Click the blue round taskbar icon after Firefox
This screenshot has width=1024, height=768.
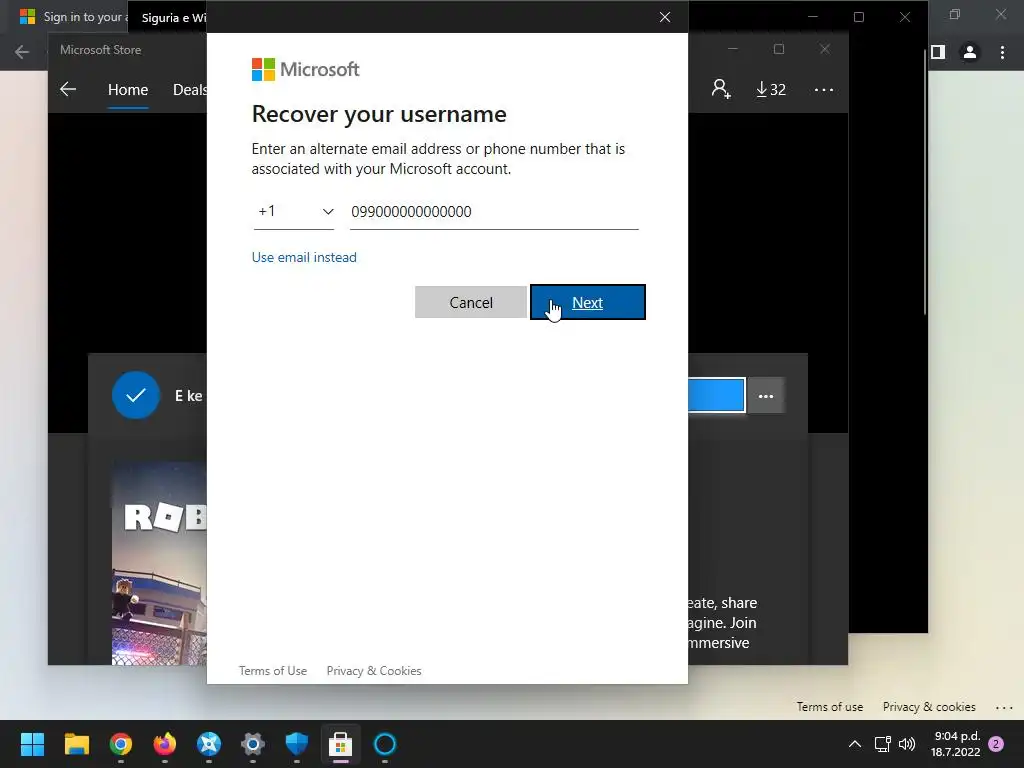(x=209, y=744)
